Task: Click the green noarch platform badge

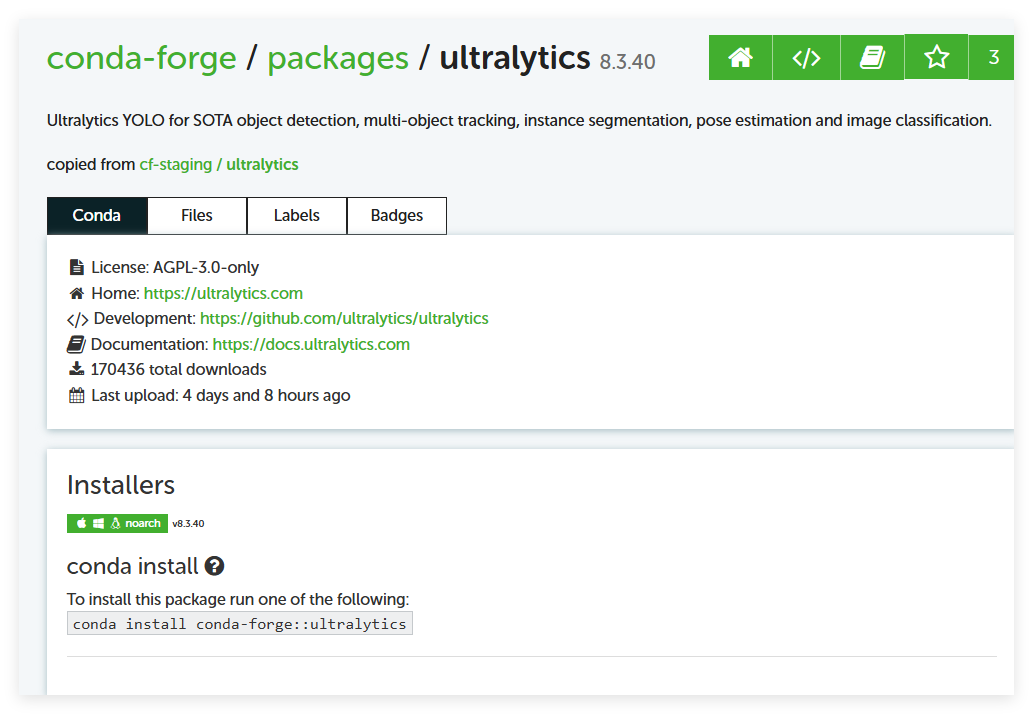Action: [x=117, y=523]
